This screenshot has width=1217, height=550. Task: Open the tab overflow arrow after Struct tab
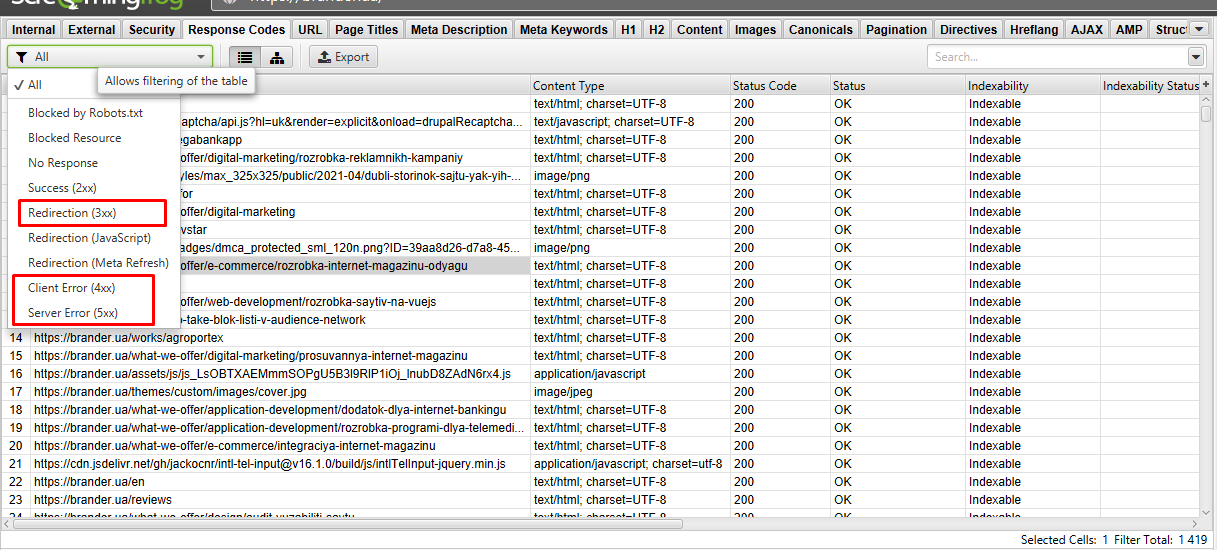point(1200,29)
